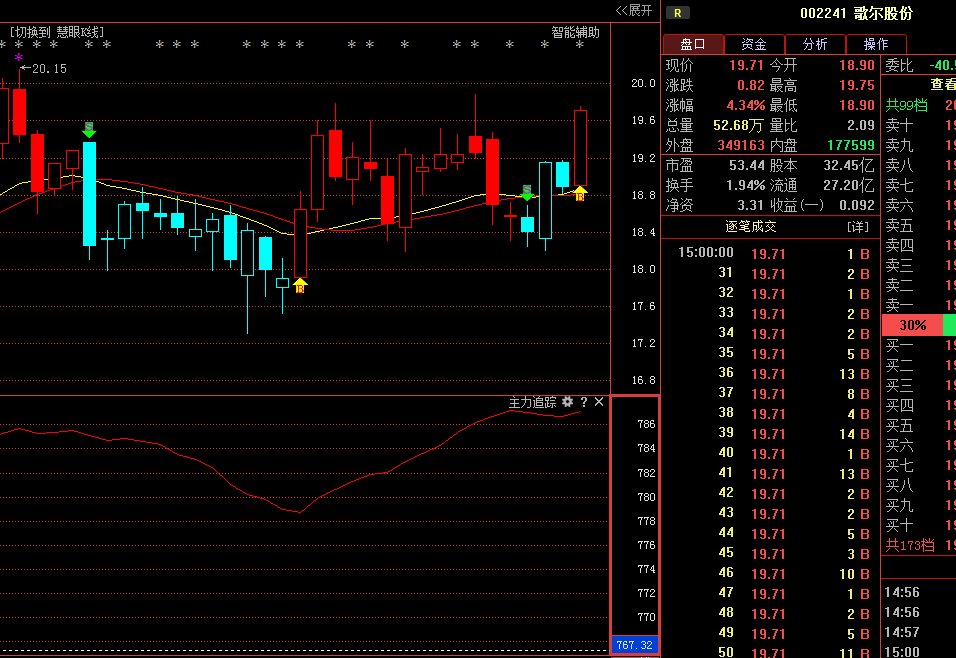Open transaction details via [详]

pos(858,227)
